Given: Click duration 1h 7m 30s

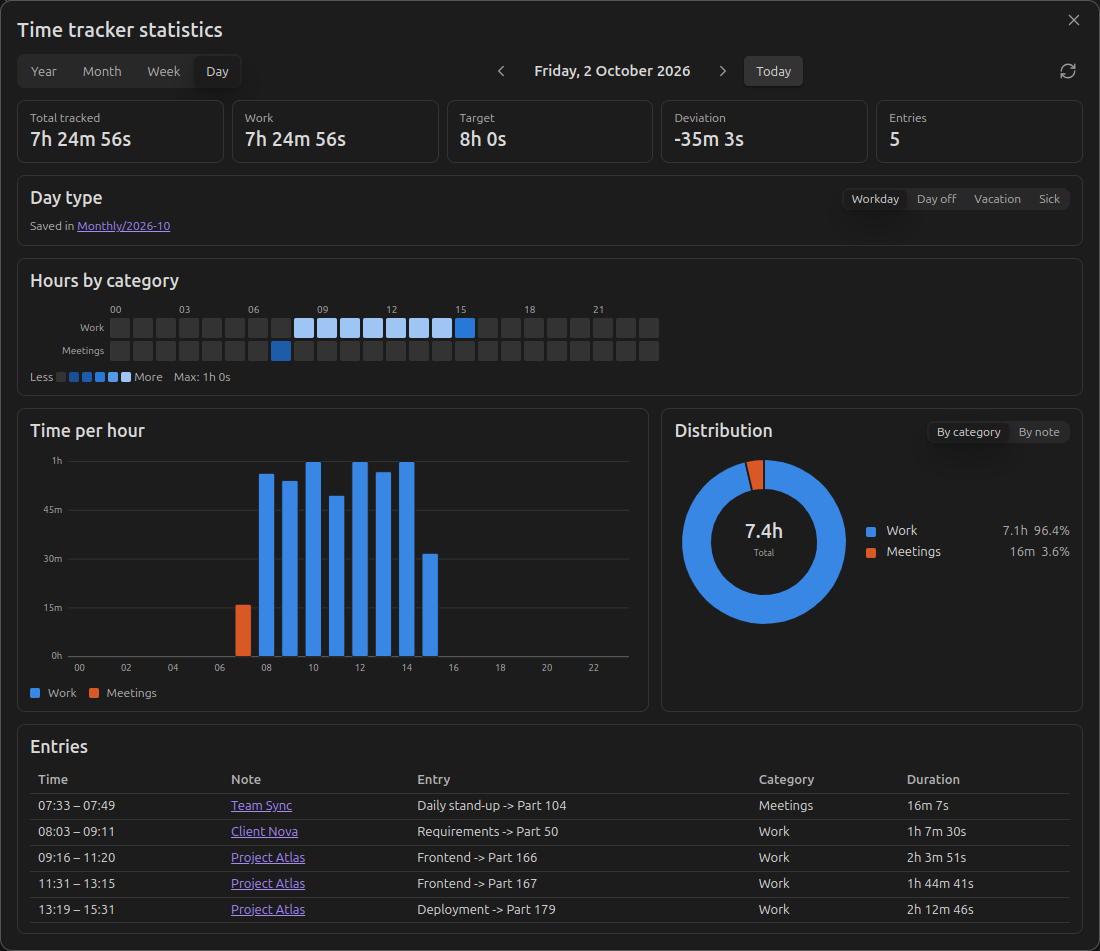Looking at the screenshot, I should [x=936, y=832].
